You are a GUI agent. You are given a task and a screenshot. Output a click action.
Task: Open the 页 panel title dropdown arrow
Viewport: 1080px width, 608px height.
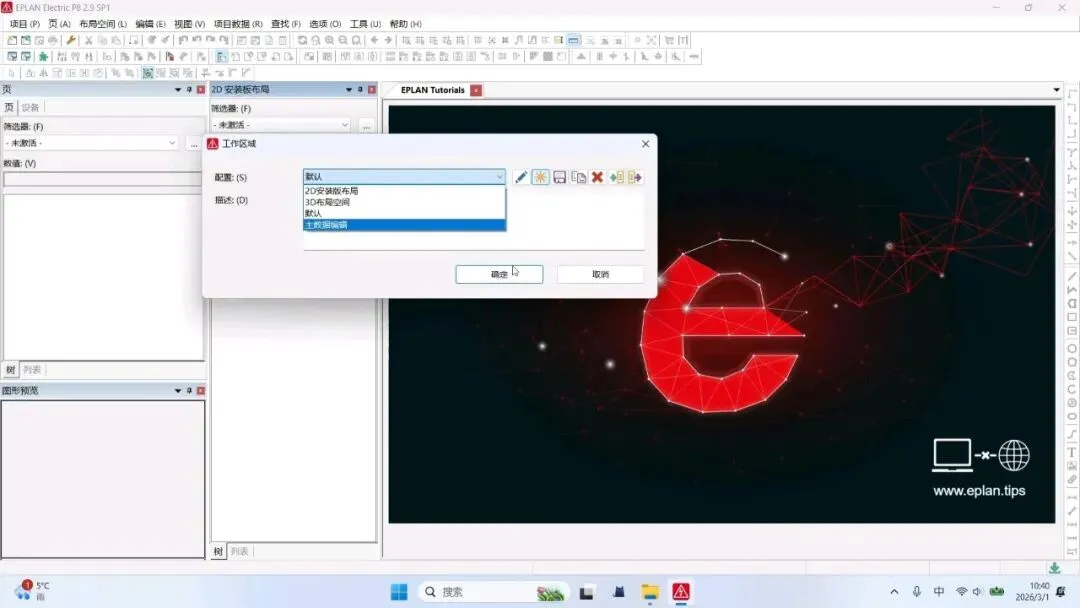click(x=178, y=90)
